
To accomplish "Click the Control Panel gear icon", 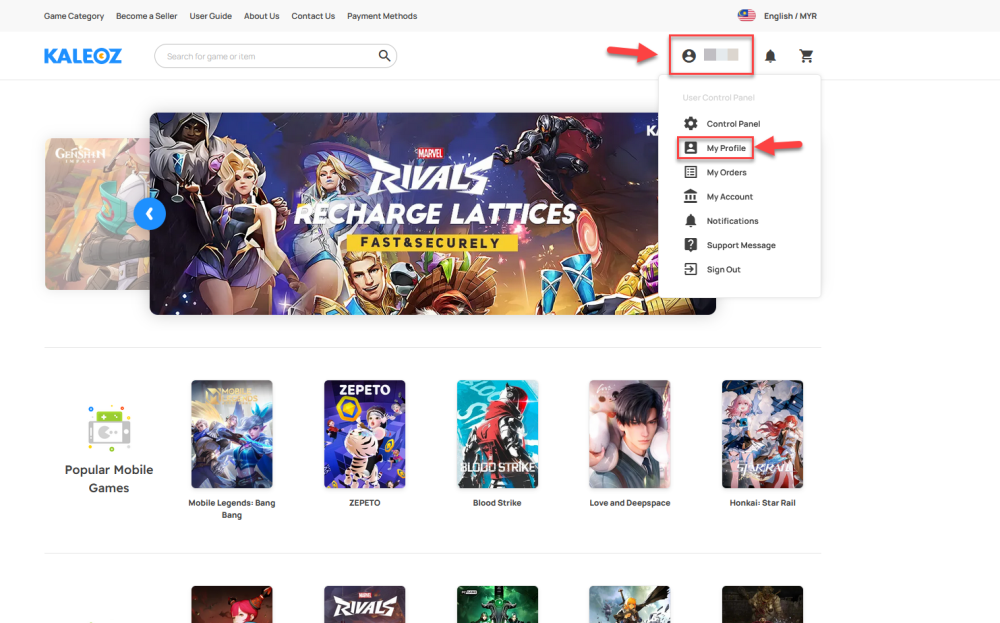I will pos(690,124).
